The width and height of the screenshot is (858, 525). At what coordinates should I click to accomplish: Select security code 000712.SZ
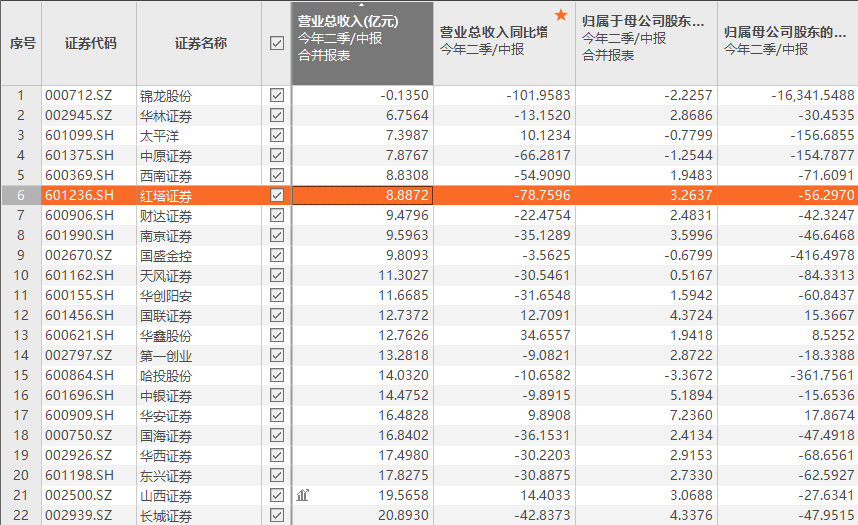click(x=79, y=95)
